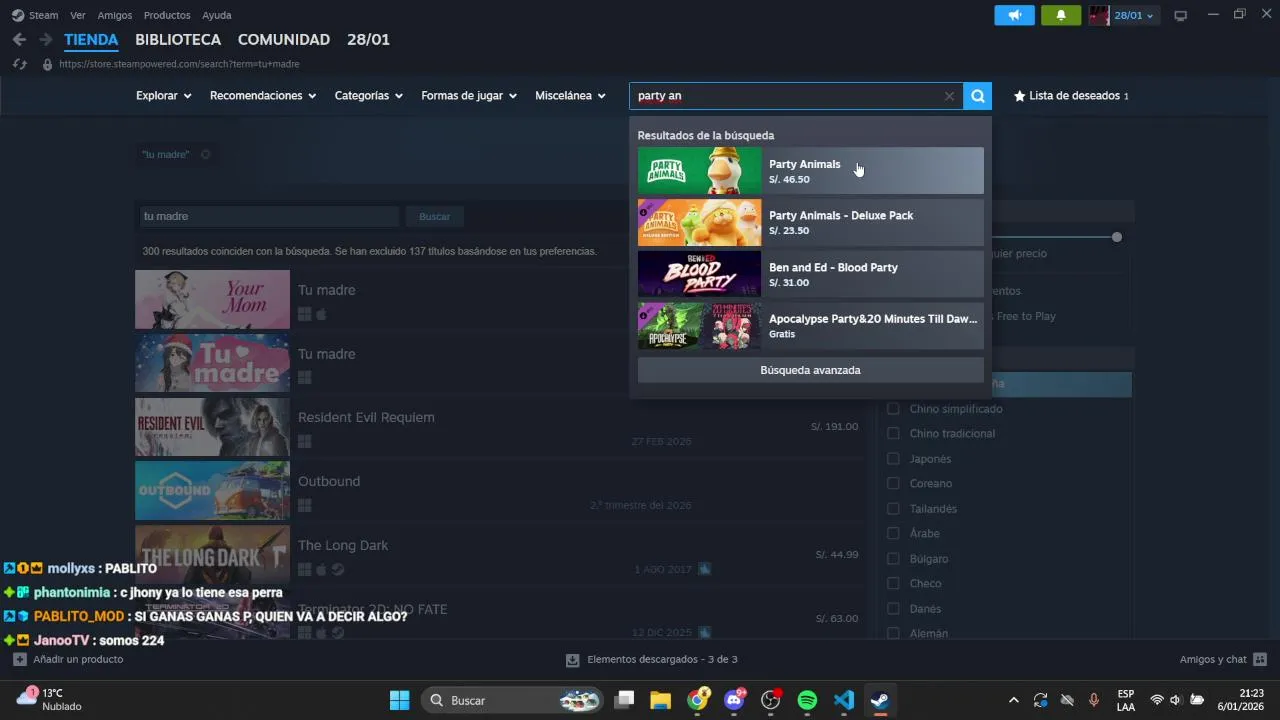Open Amigos y chat
Screen dimensions: 1280x720
tap(1213, 659)
